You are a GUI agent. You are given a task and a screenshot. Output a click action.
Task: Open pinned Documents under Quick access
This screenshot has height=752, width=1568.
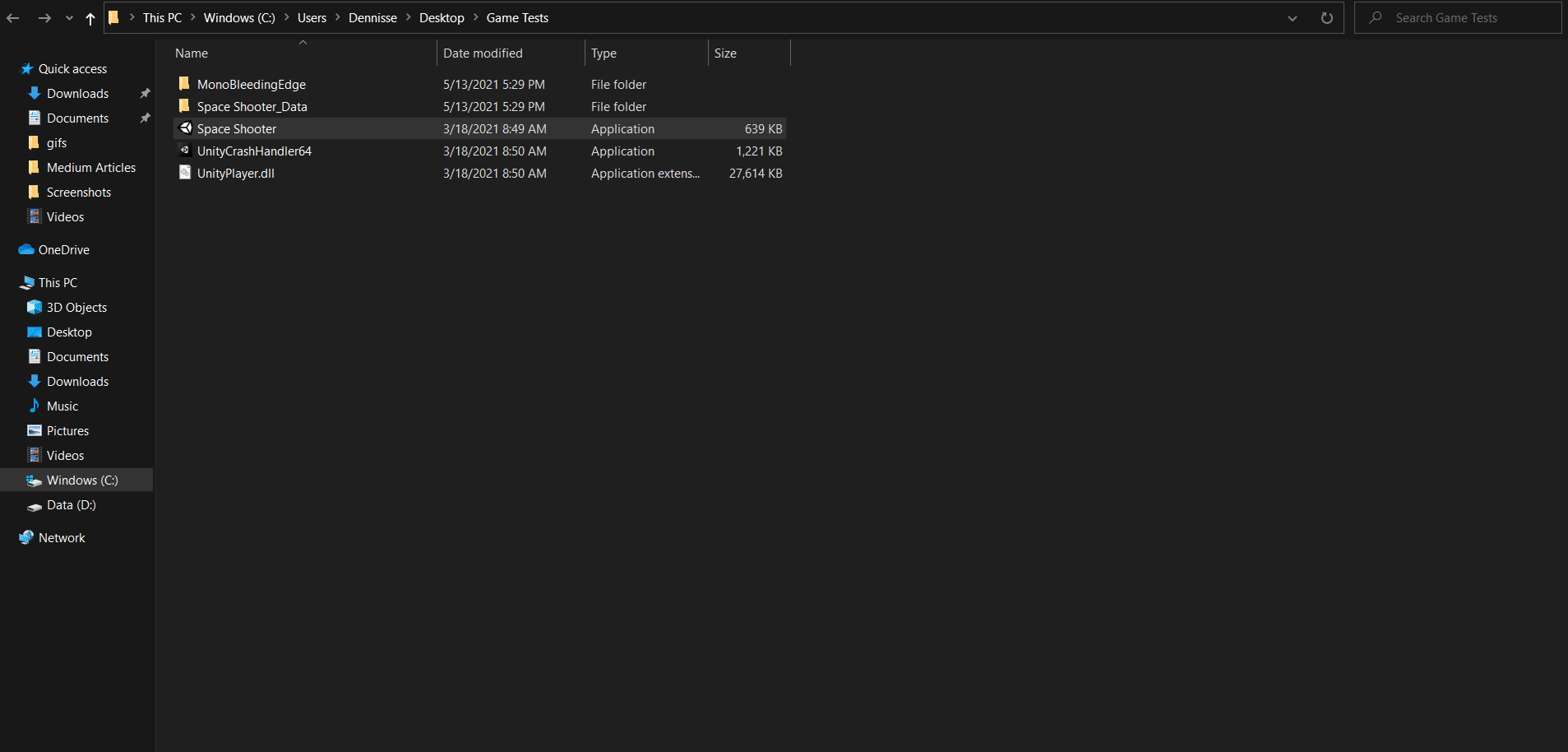pos(77,118)
